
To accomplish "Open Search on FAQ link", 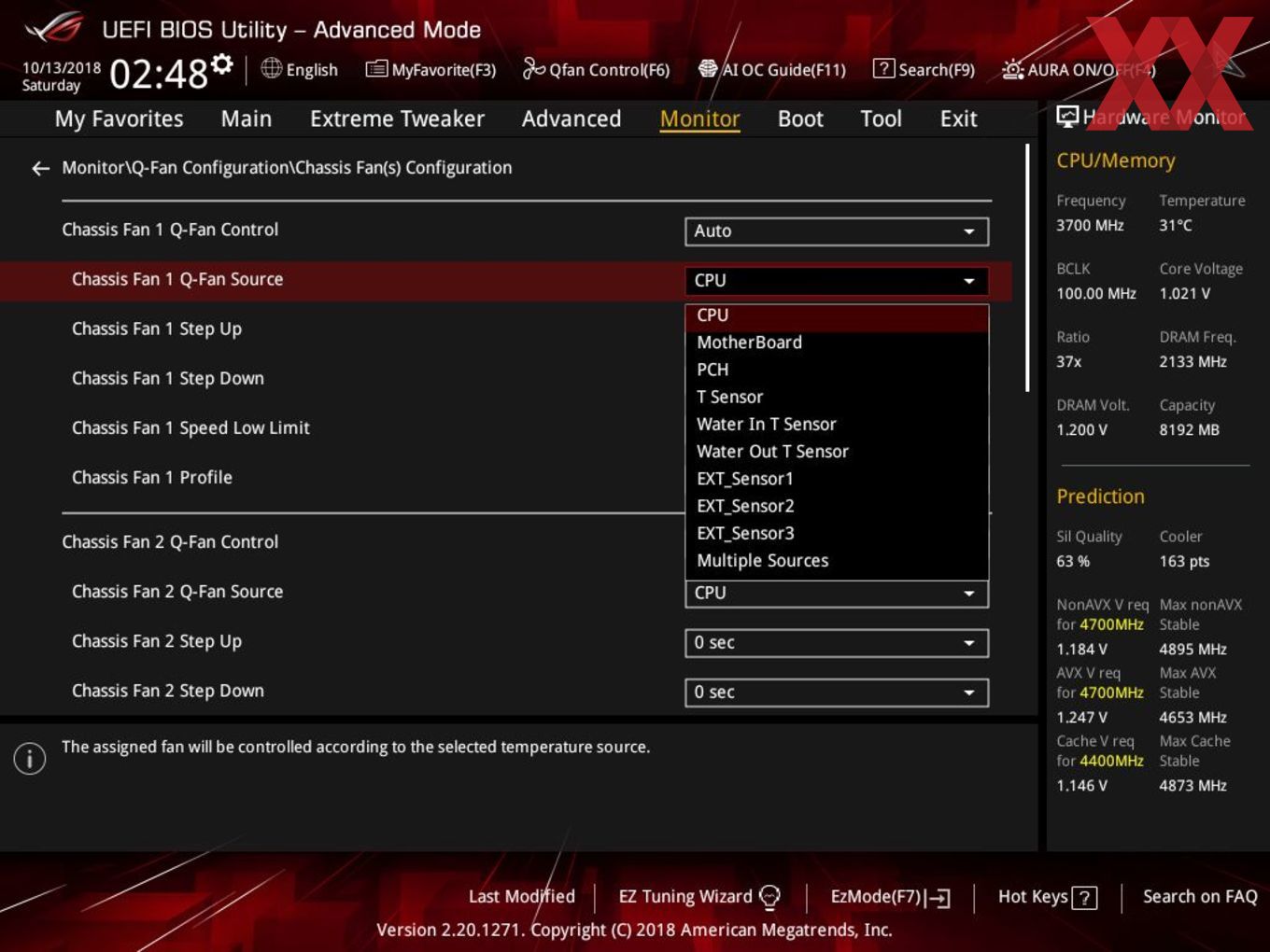I will (x=1200, y=897).
